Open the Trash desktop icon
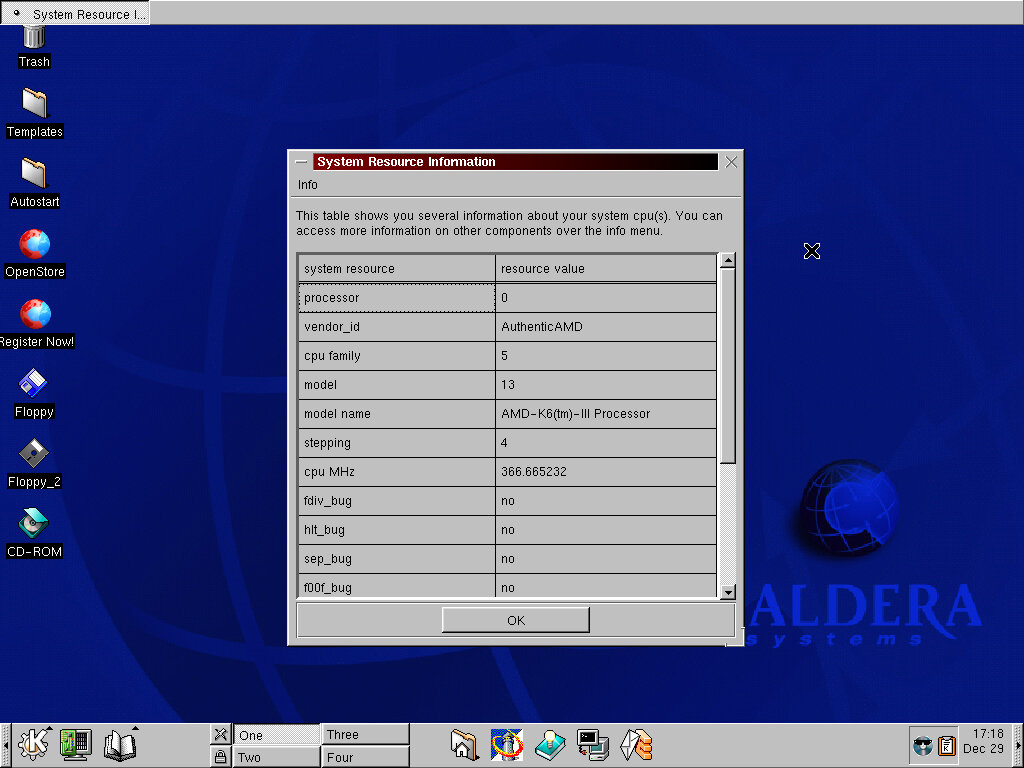Viewport: 1024px width, 768px height. click(34, 40)
